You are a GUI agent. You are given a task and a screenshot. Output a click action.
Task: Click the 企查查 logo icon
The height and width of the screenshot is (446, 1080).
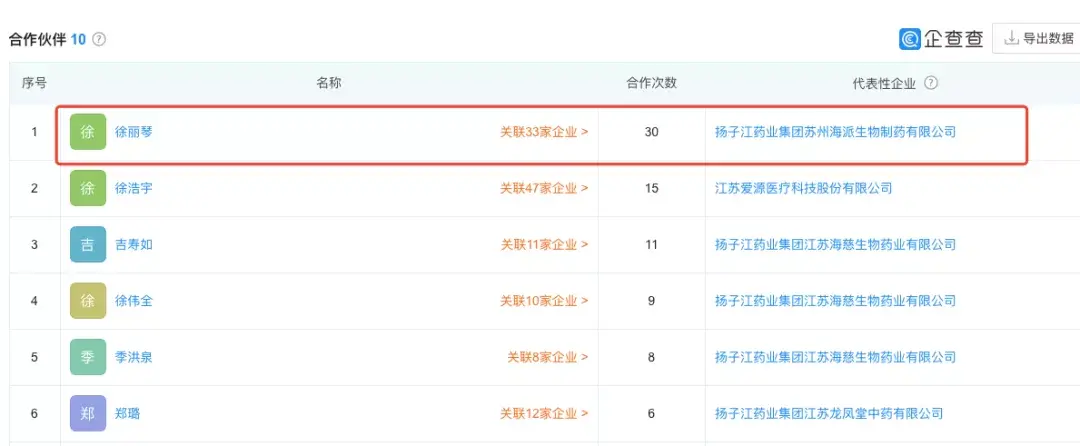click(x=910, y=39)
